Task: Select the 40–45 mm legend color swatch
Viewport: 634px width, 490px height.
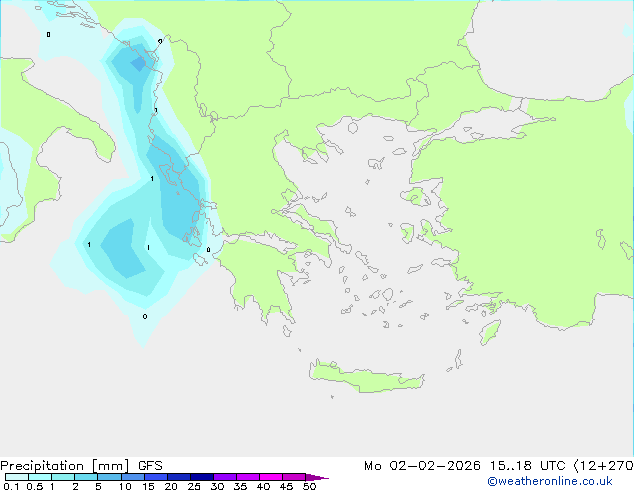Action: pyautogui.click(x=271, y=477)
